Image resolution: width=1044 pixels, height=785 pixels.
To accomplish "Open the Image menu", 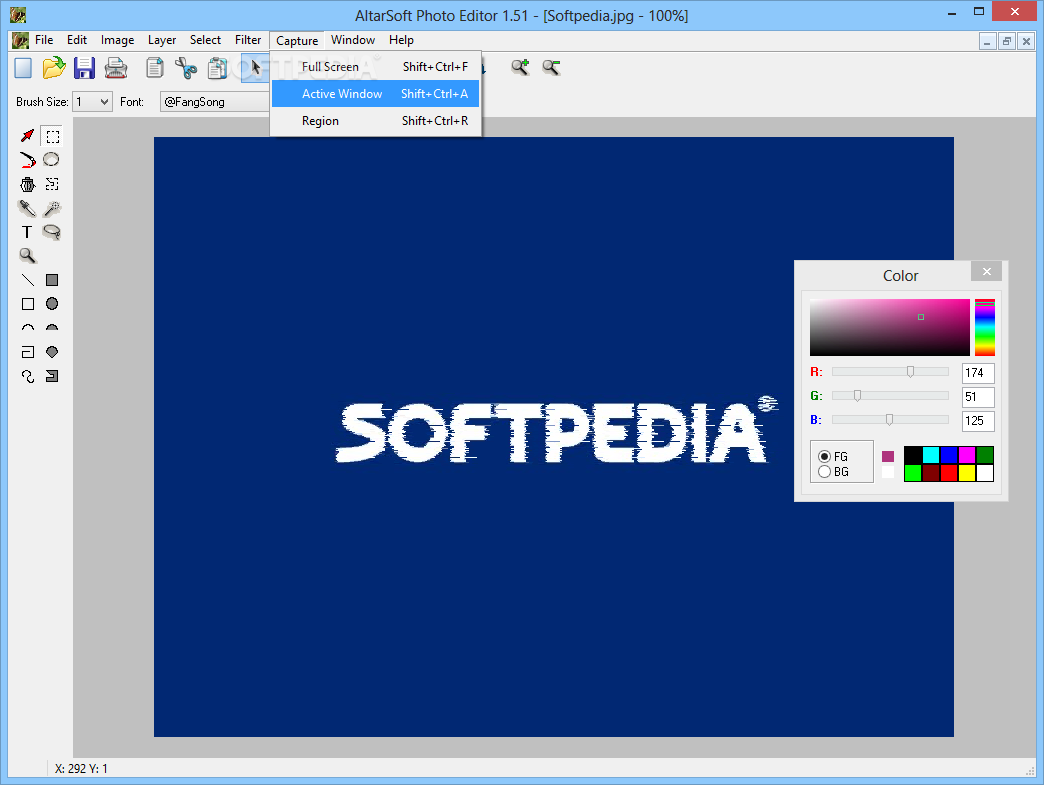I will [117, 40].
